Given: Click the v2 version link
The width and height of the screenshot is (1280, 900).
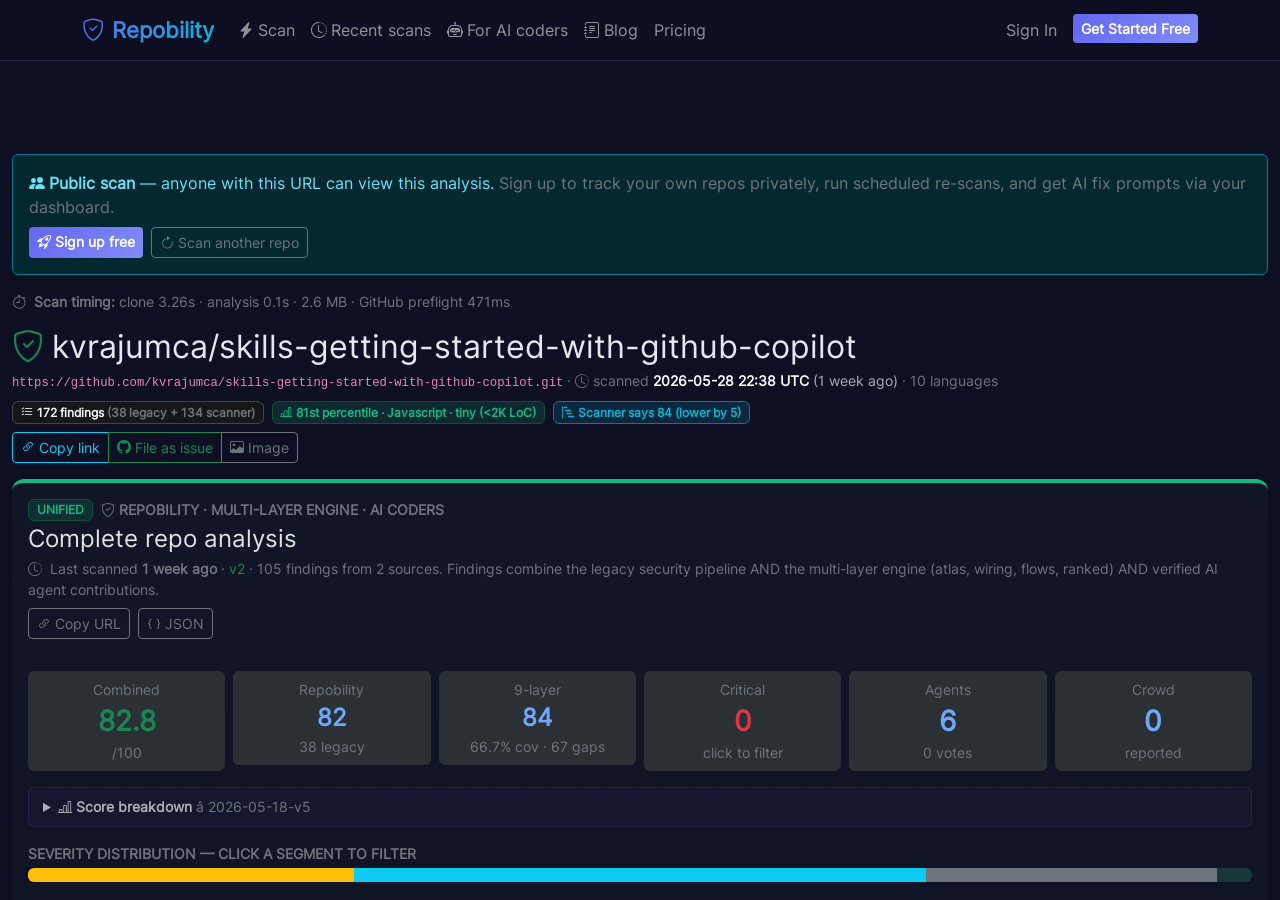Looking at the screenshot, I should coord(237,569).
